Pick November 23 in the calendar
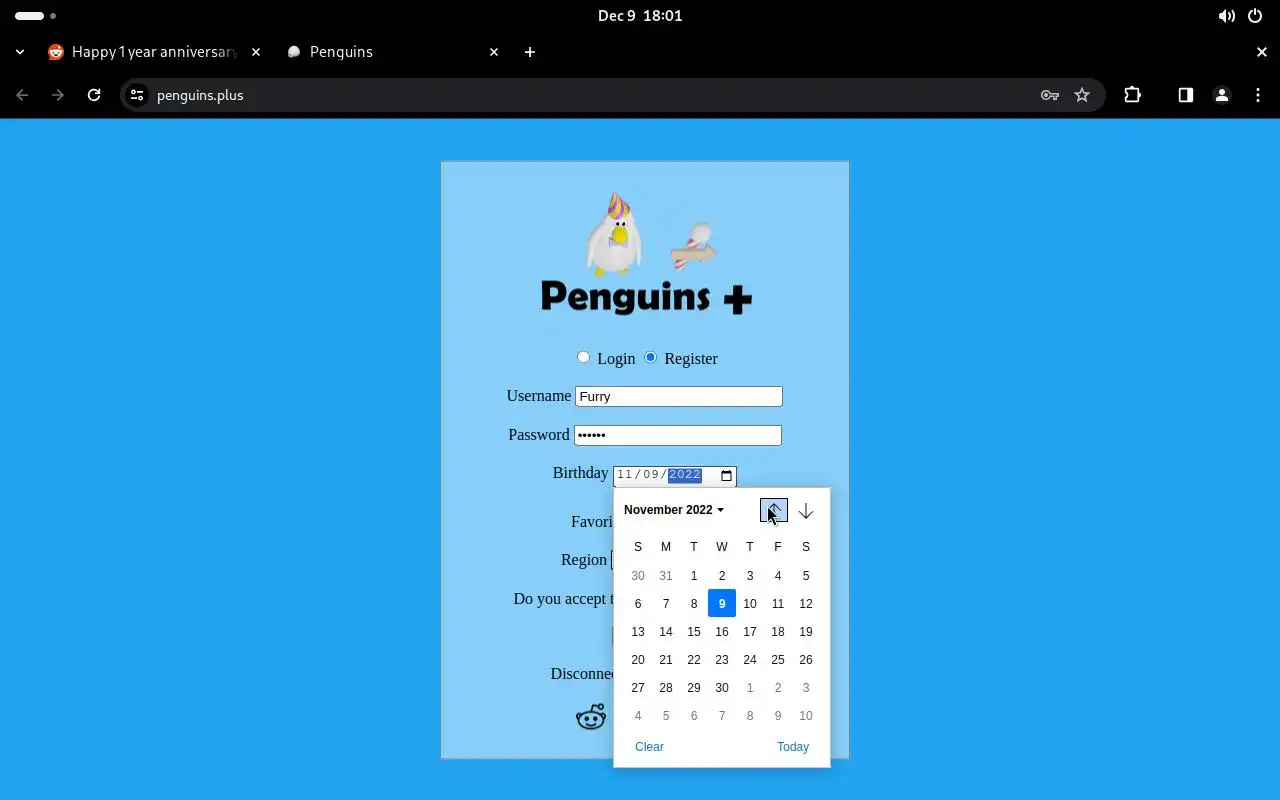The height and width of the screenshot is (800, 1280). (x=722, y=660)
